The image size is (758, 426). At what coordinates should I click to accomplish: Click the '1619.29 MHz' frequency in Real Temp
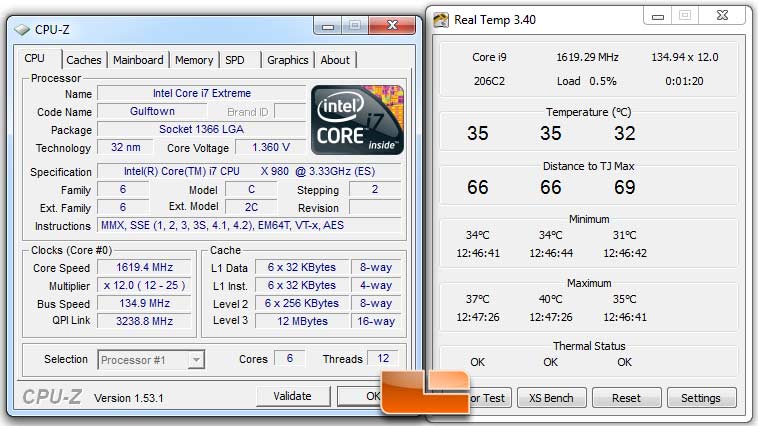click(587, 58)
